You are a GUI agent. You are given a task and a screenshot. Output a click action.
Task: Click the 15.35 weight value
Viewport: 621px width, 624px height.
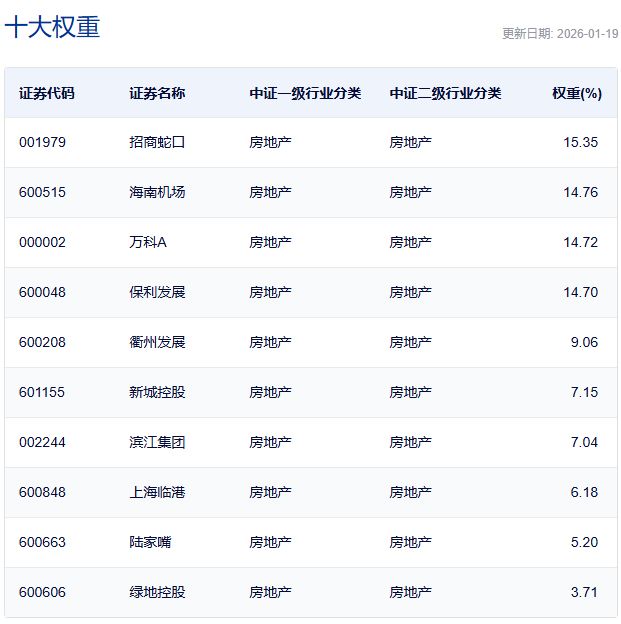click(580, 142)
